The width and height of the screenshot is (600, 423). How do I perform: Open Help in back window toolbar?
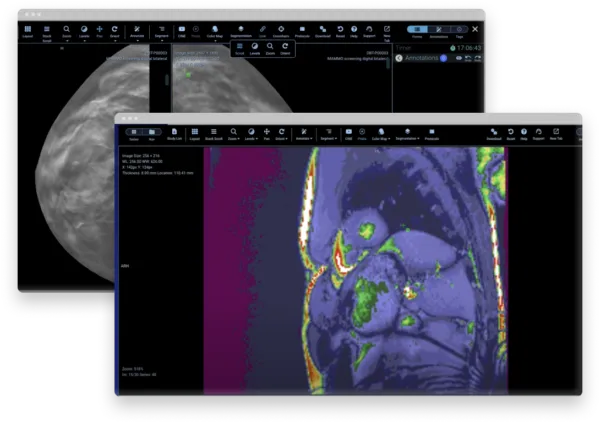(x=354, y=31)
